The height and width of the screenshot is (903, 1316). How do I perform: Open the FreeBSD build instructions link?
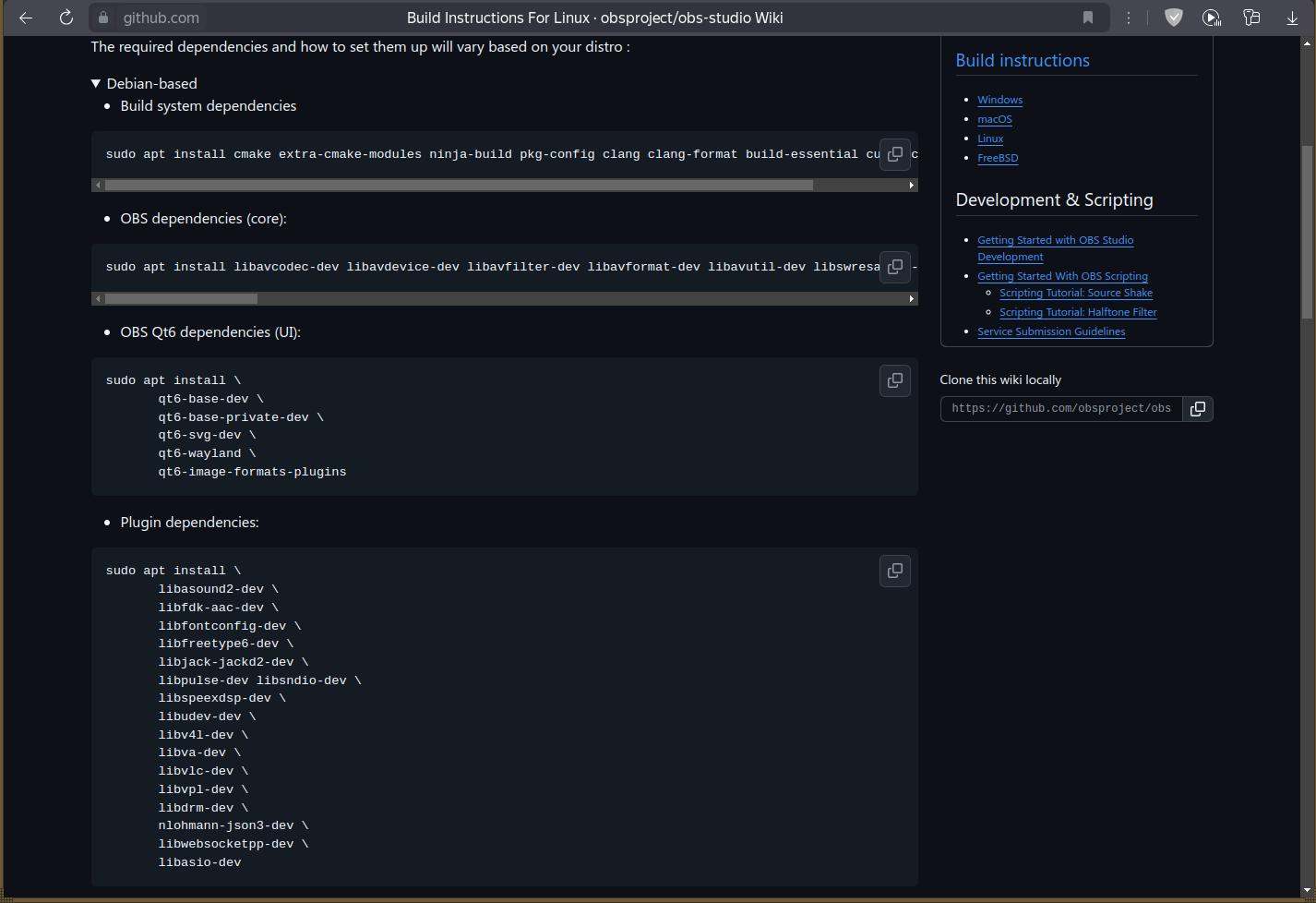[998, 158]
